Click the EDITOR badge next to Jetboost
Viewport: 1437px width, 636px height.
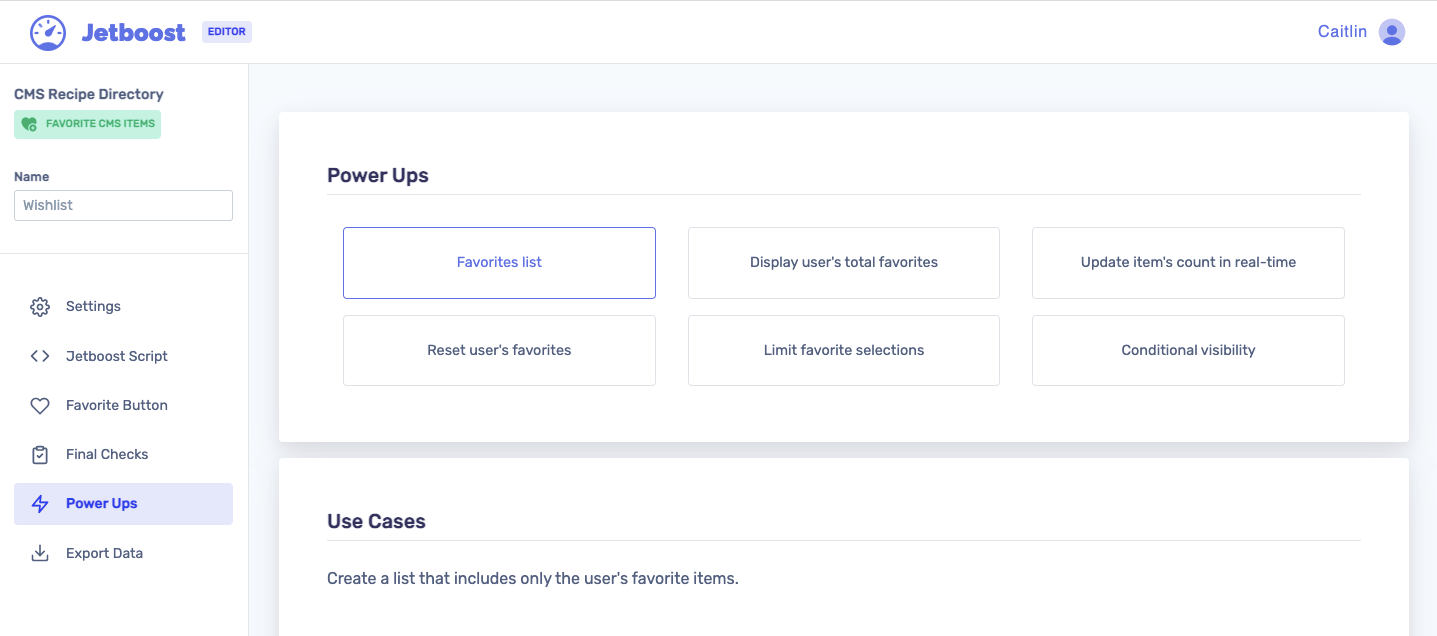coord(226,31)
